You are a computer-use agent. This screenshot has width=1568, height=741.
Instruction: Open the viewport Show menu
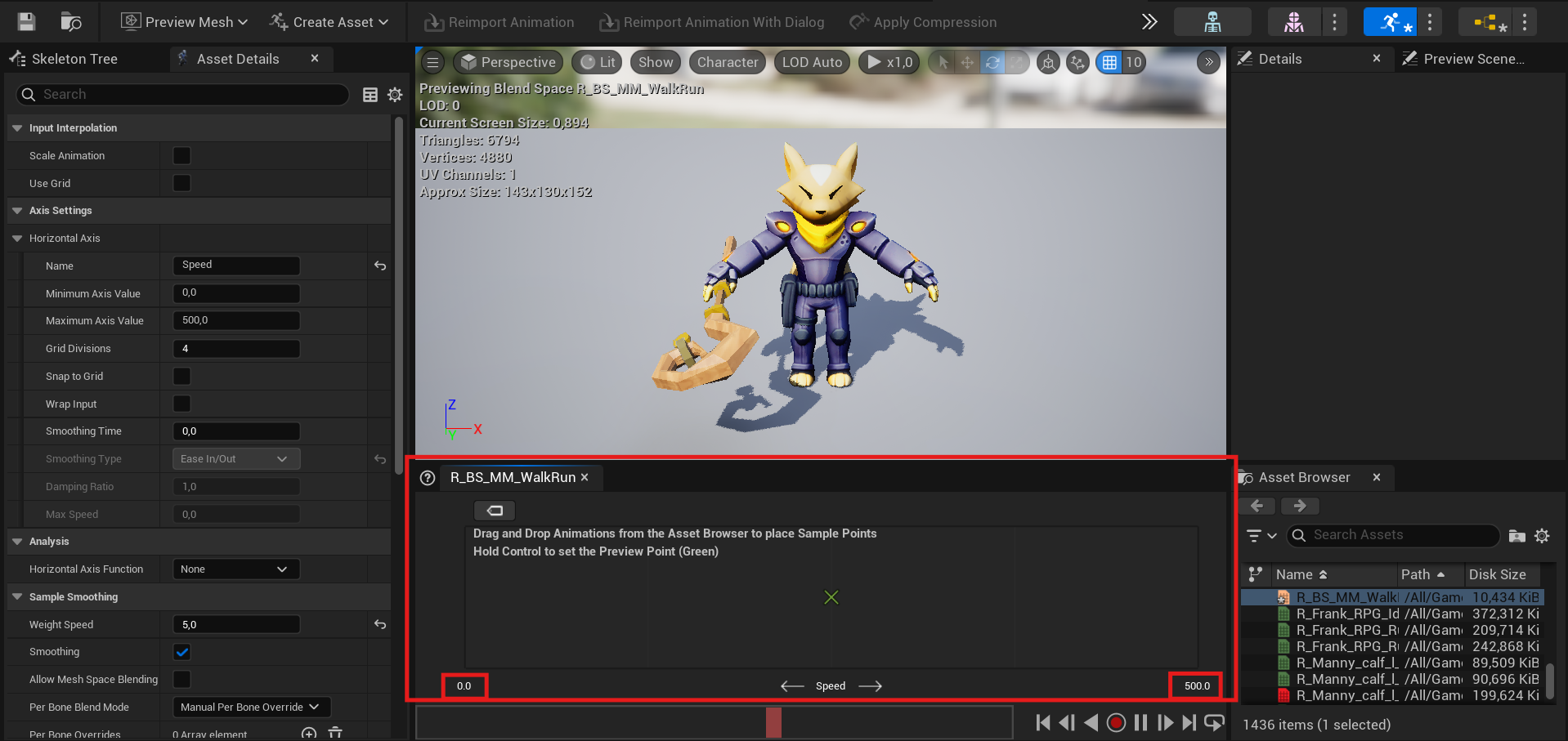pos(656,62)
